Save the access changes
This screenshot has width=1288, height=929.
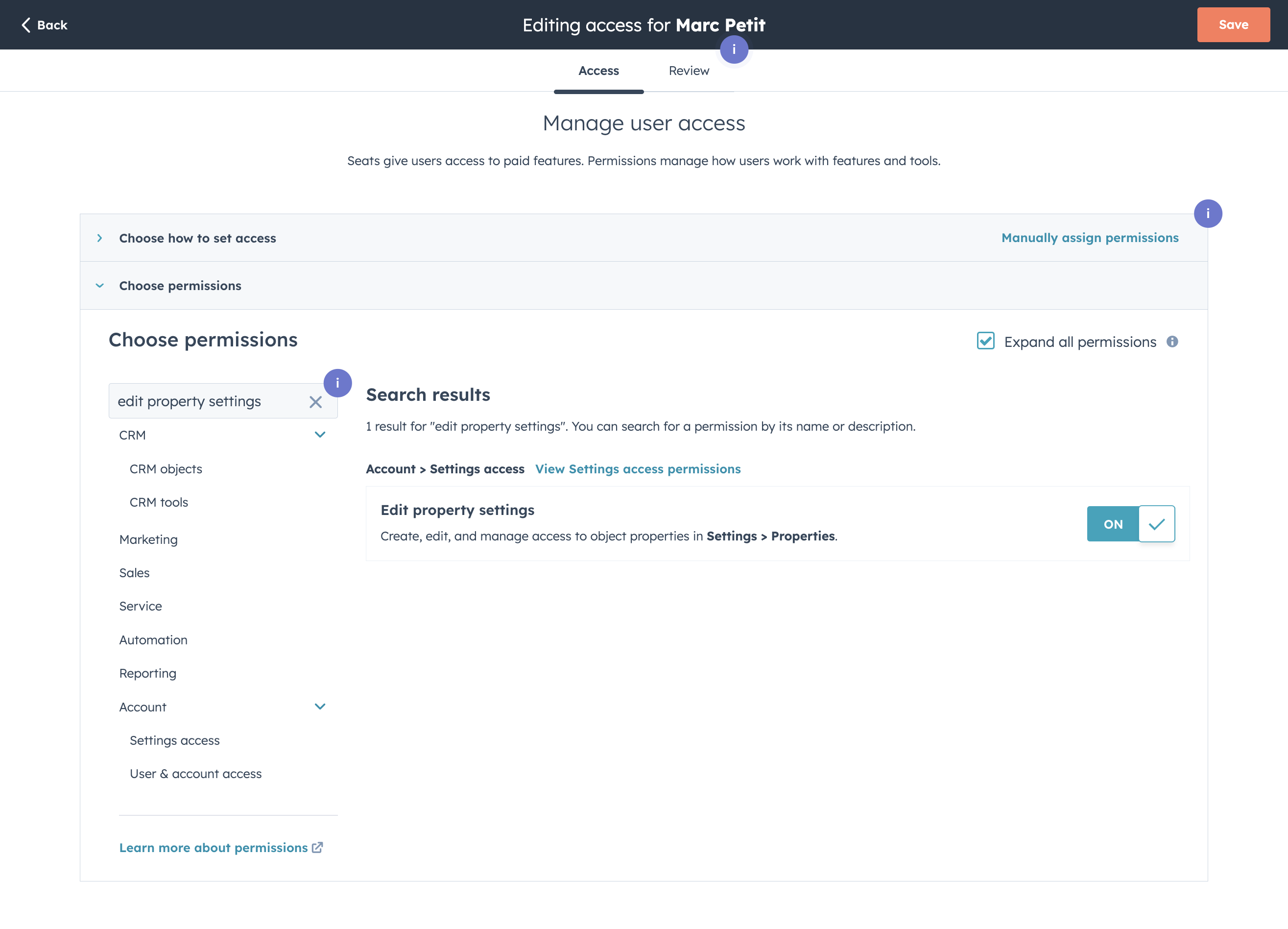1233,24
